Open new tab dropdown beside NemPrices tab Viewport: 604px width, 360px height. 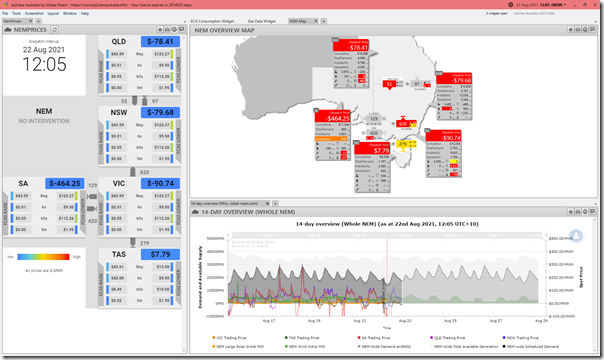[39, 21]
